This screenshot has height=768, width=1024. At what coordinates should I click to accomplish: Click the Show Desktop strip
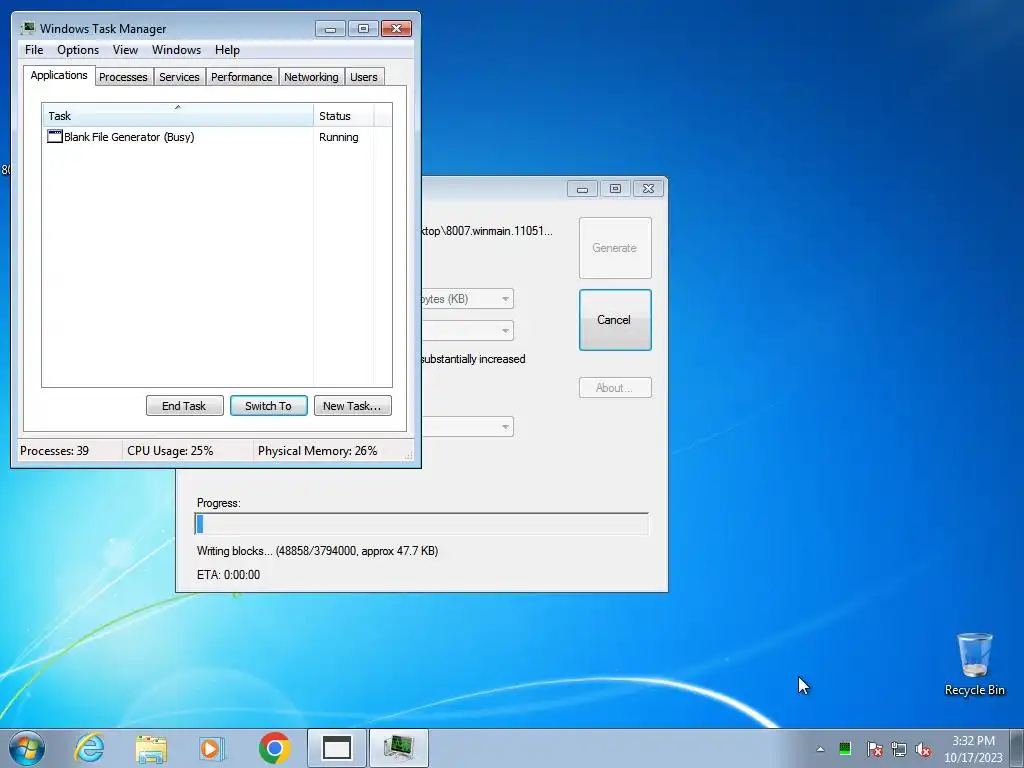[x=1017, y=748]
